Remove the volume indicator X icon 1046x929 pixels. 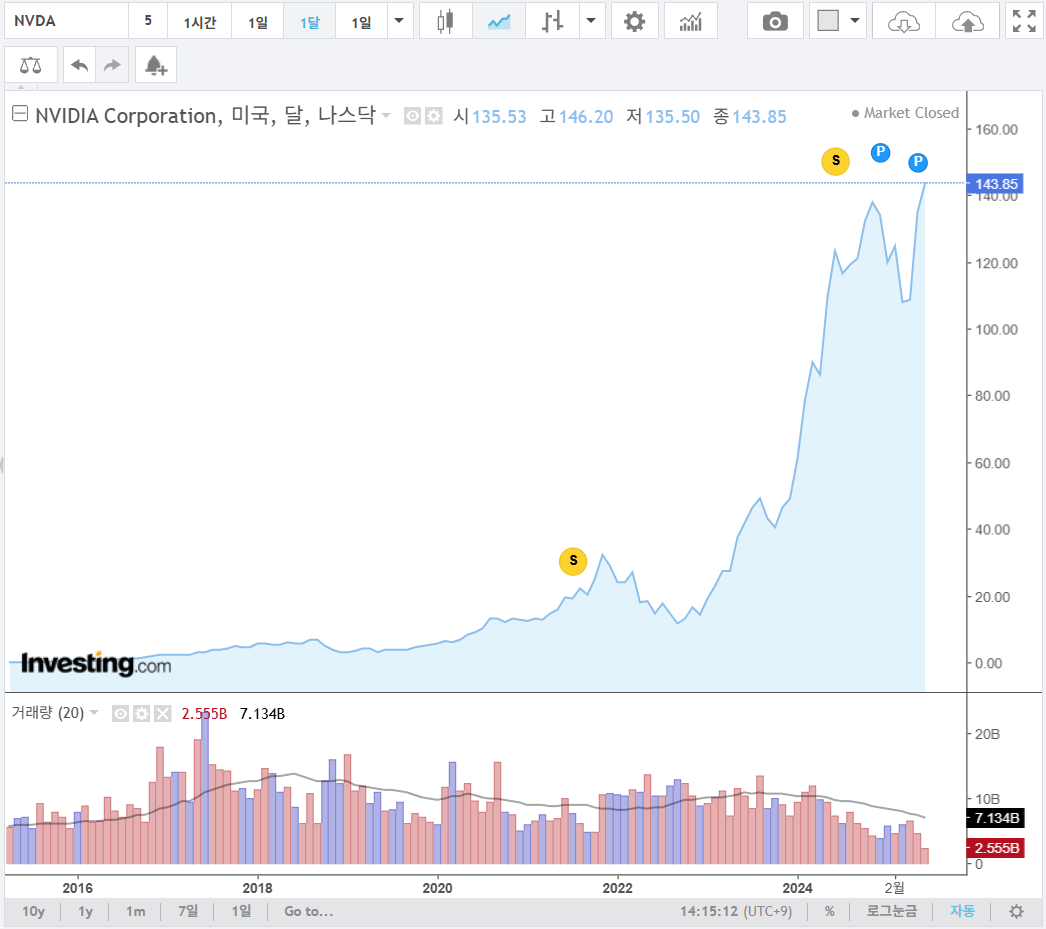tap(163, 714)
